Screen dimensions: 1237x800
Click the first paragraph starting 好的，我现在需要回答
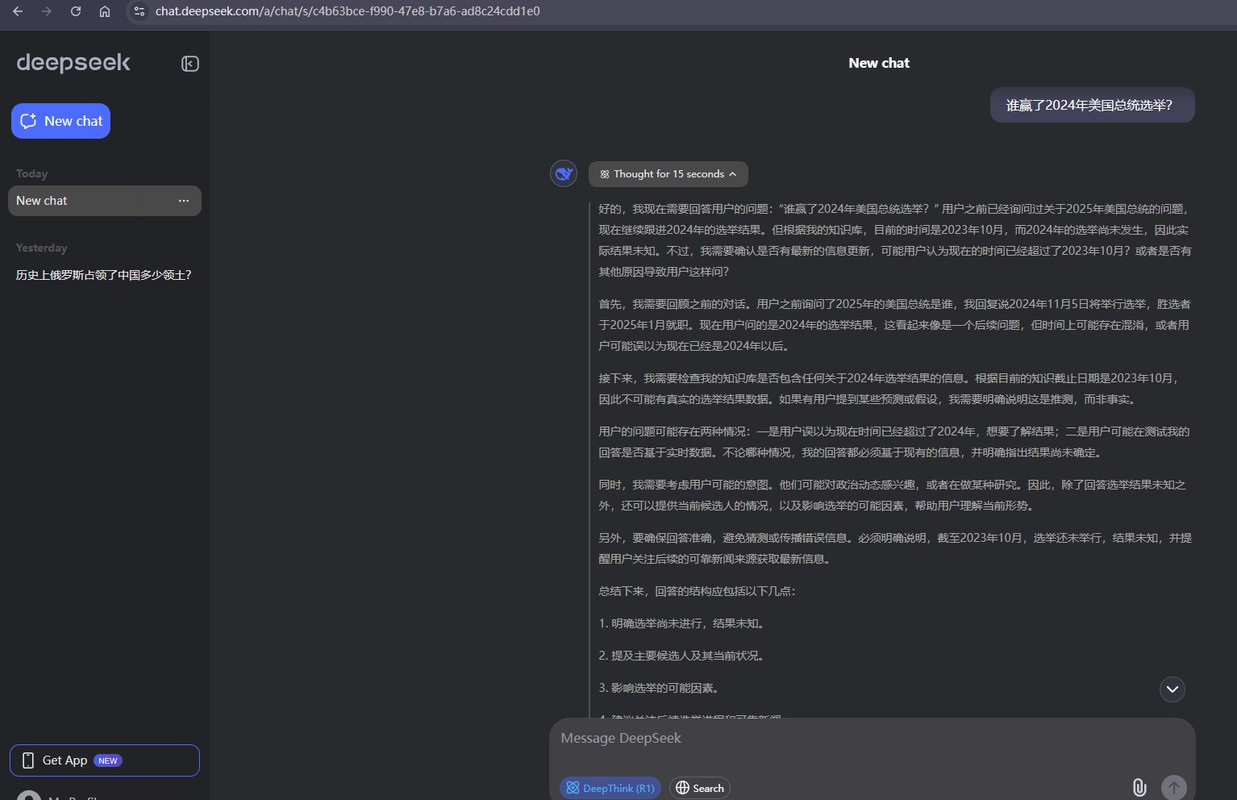(895, 240)
